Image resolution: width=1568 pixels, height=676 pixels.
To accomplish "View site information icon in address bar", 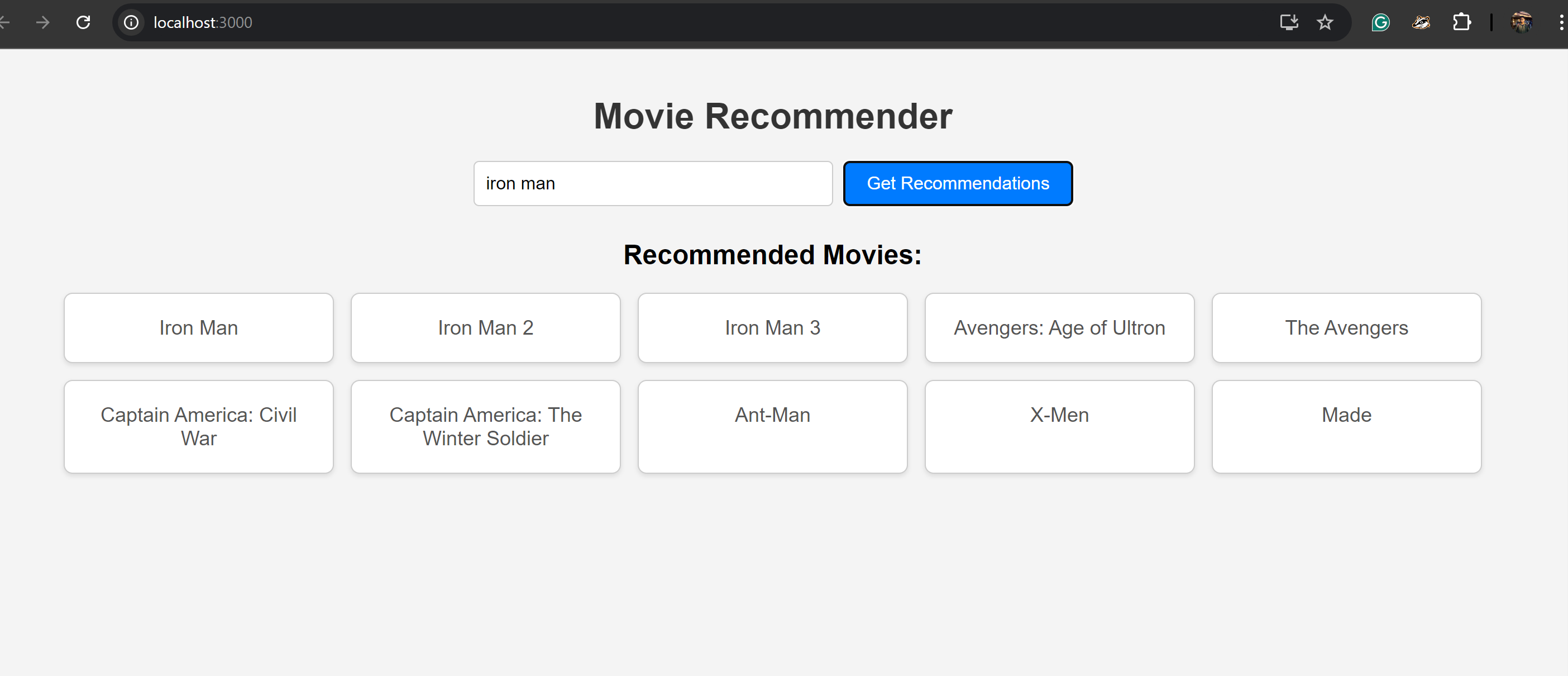I will pyautogui.click(x=131, y=22).
